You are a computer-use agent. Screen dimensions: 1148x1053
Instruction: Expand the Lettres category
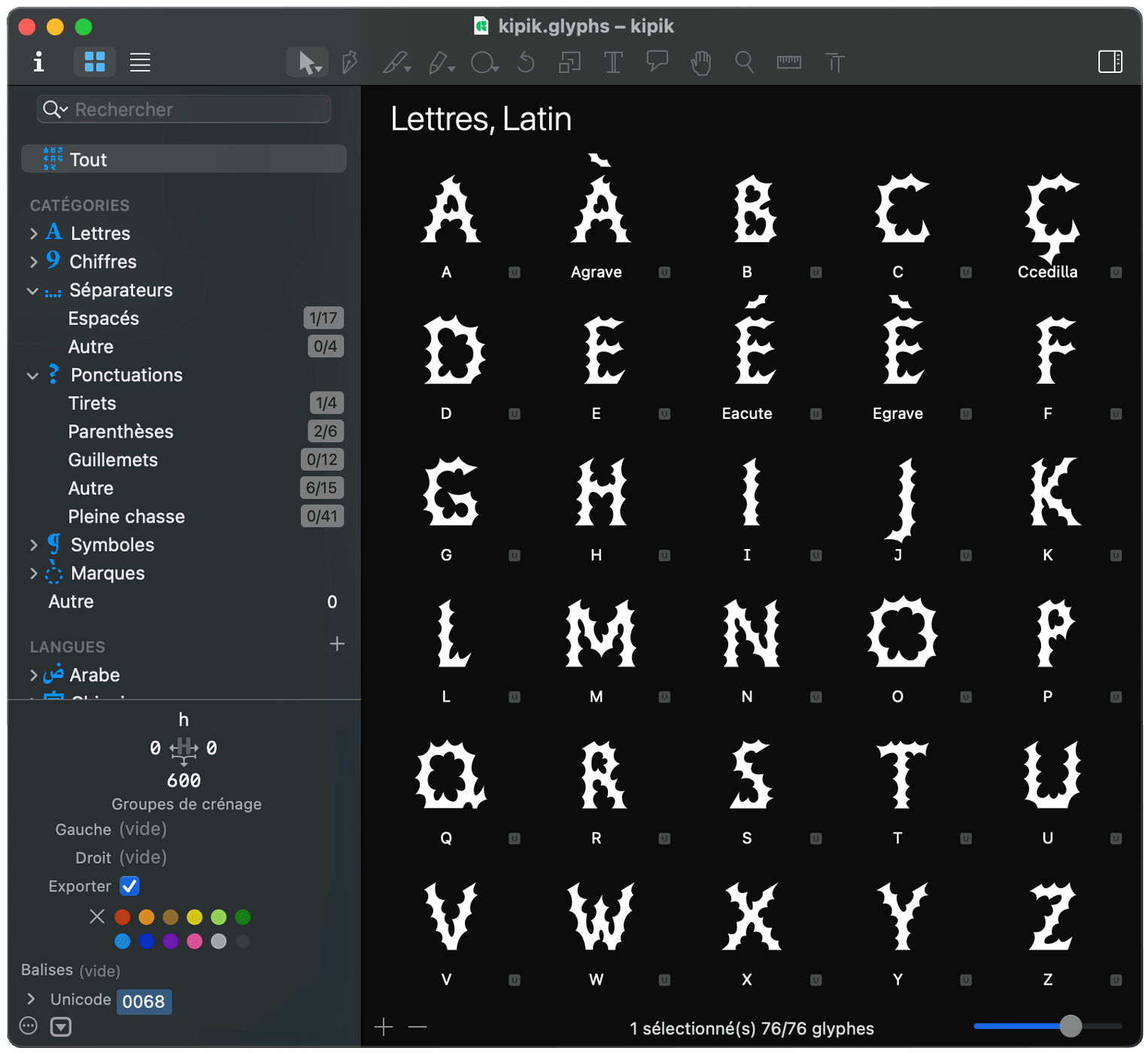coord(33,233)
